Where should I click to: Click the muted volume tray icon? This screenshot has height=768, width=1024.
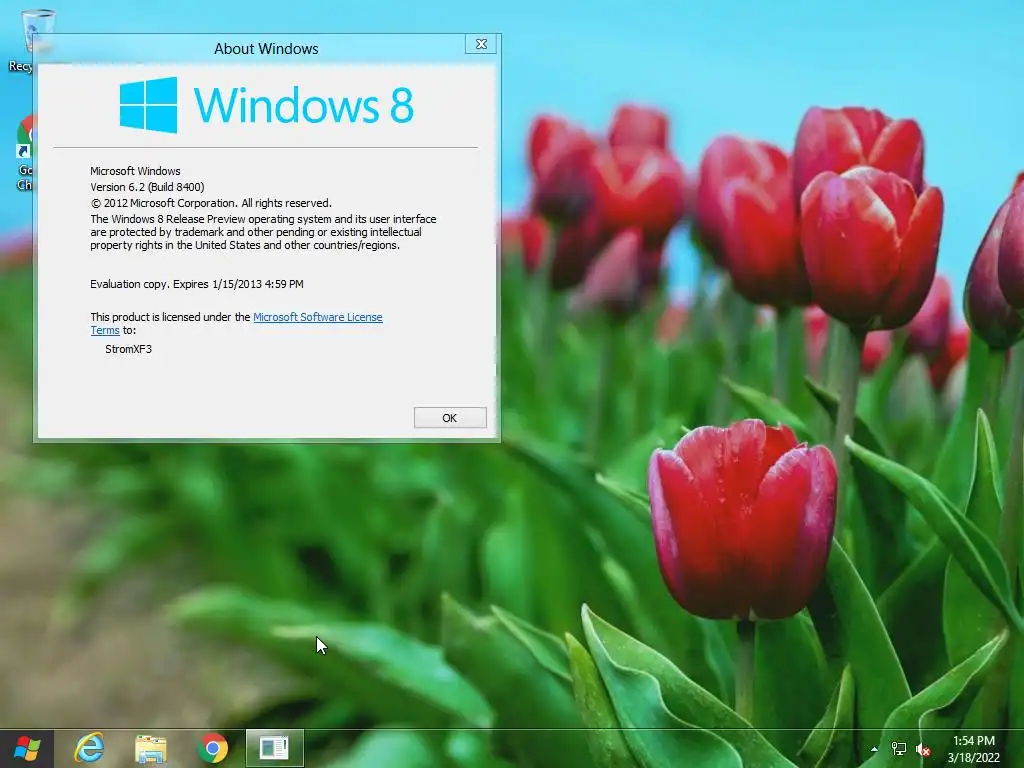pyautogui.click(x=923, y=749)
